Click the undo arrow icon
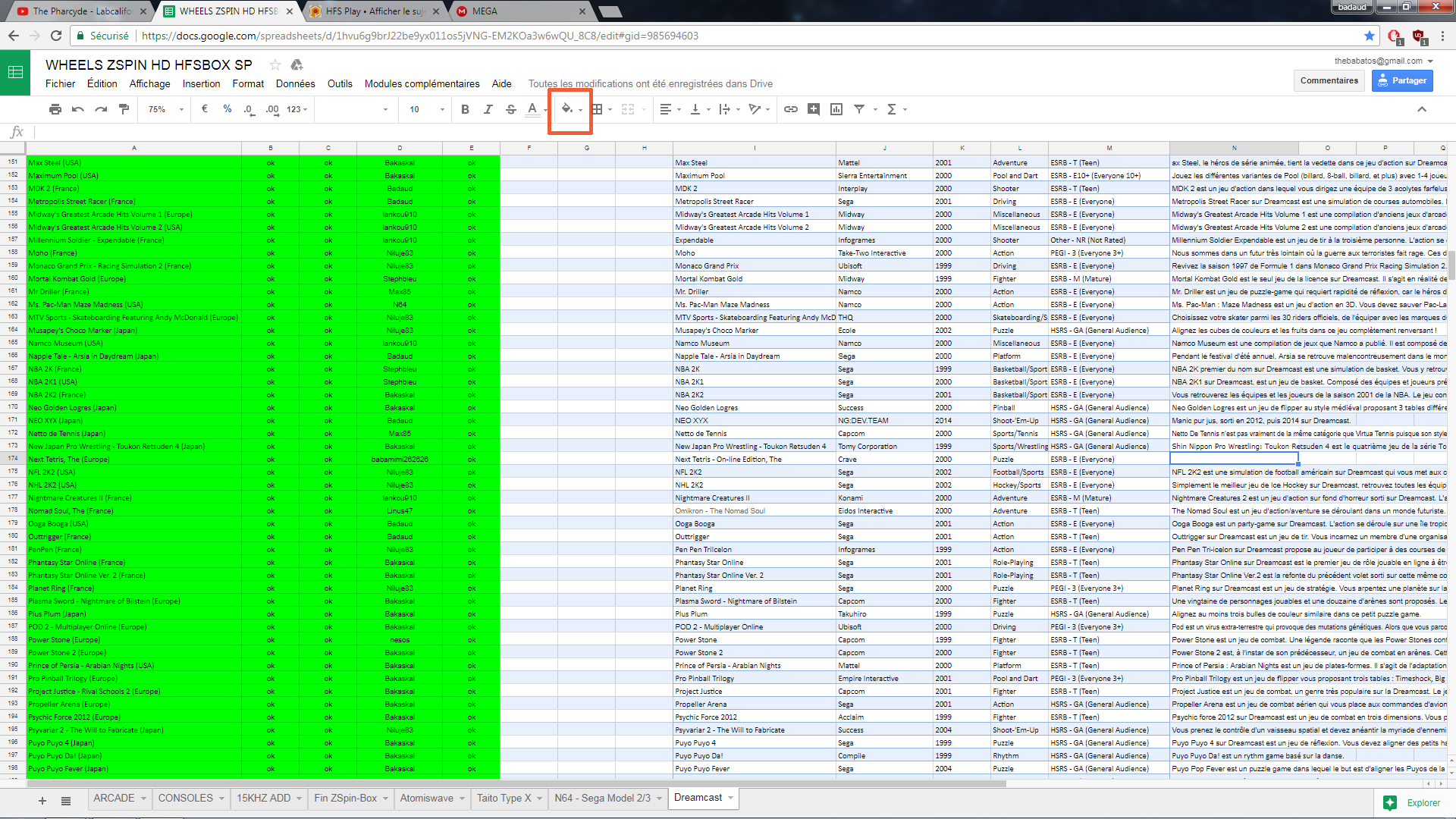The height and width of the screenshot is (819, 1456). (78, 109)
